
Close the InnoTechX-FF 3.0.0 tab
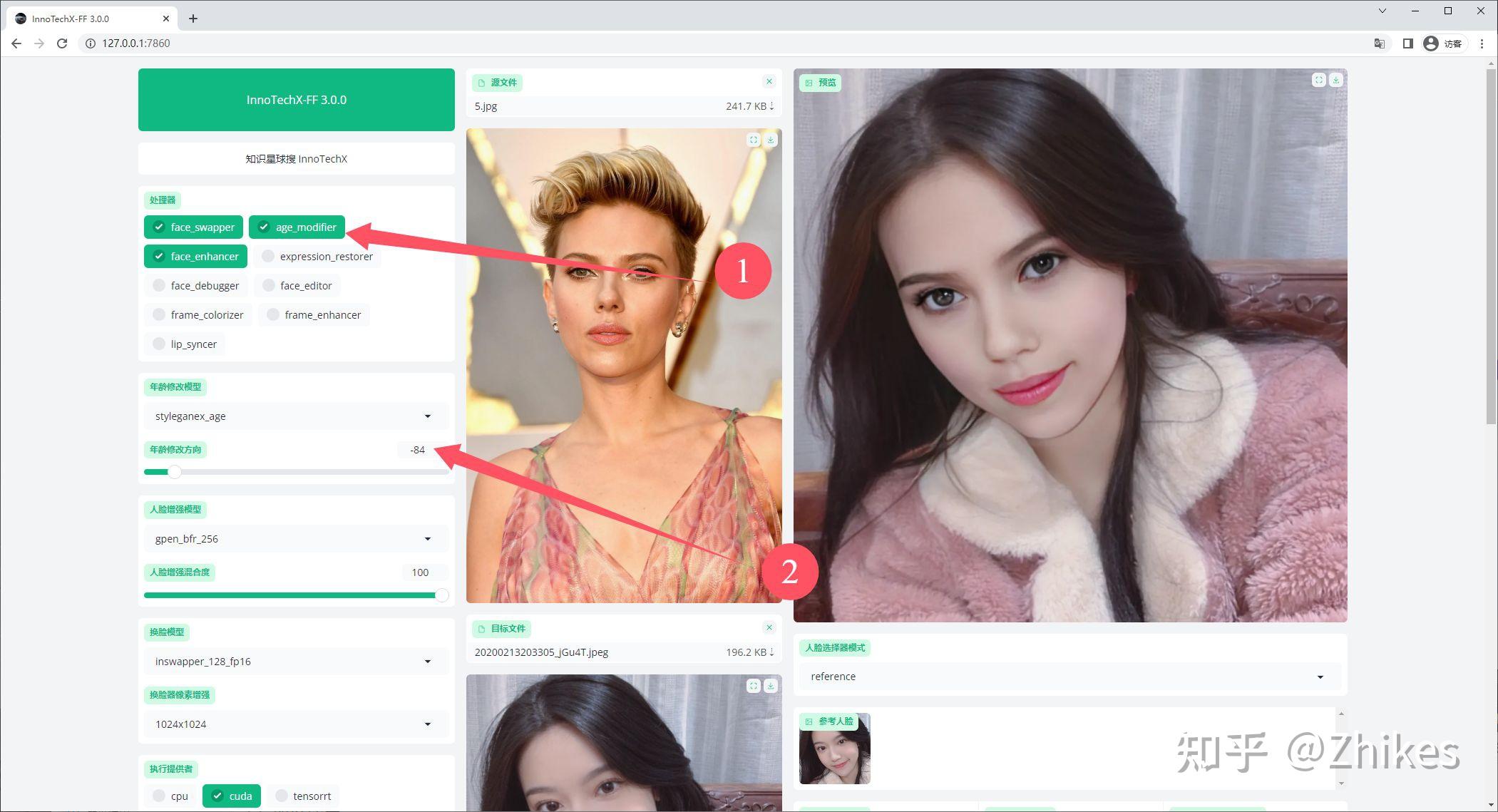(x=167, y=19)
